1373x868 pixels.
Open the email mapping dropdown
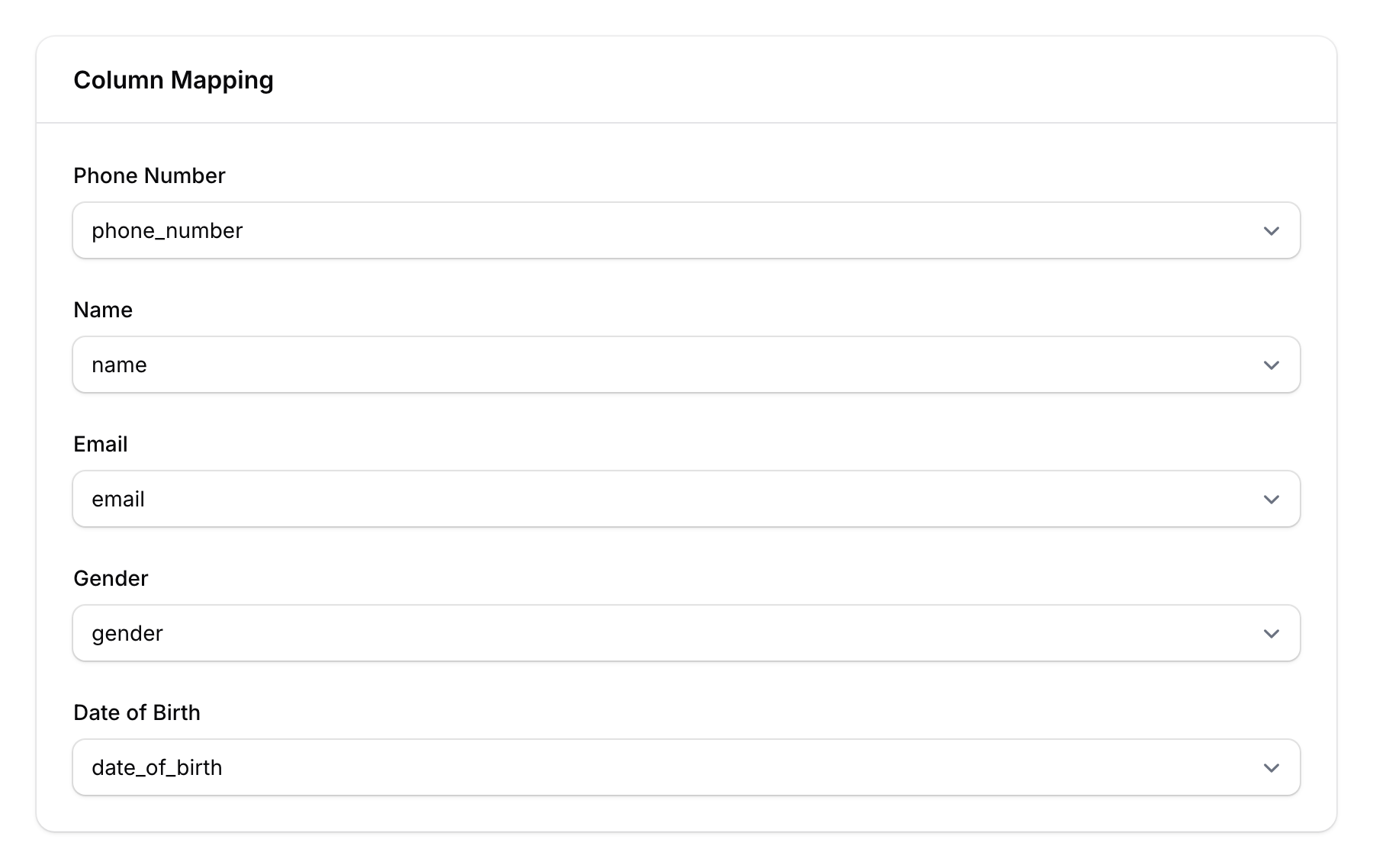pos(686,499)
